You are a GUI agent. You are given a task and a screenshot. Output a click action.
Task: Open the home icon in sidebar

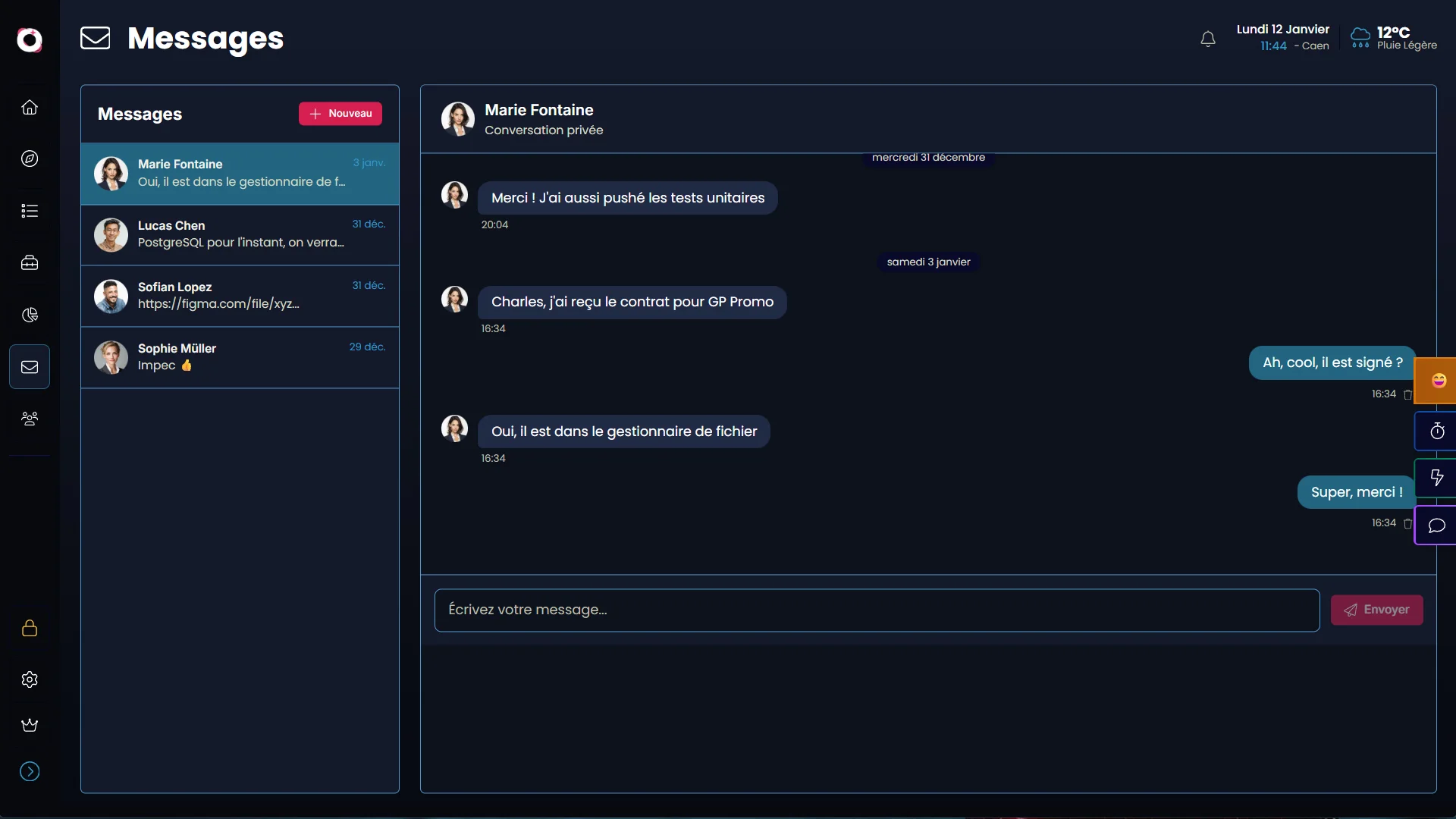tap(30, 107)
